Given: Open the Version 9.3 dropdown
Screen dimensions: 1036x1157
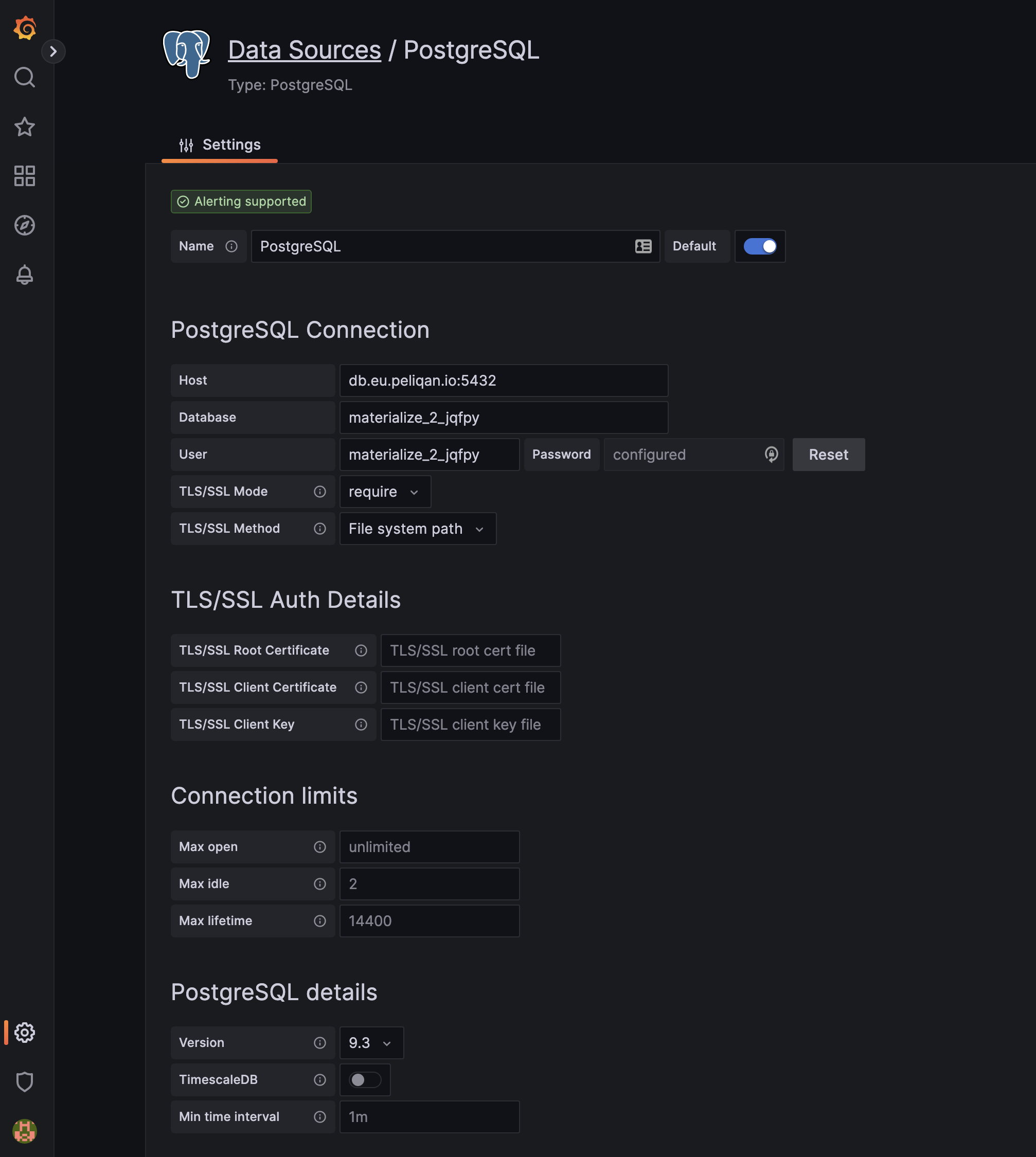Looking at the screenshot, I should click(372, 1043).
